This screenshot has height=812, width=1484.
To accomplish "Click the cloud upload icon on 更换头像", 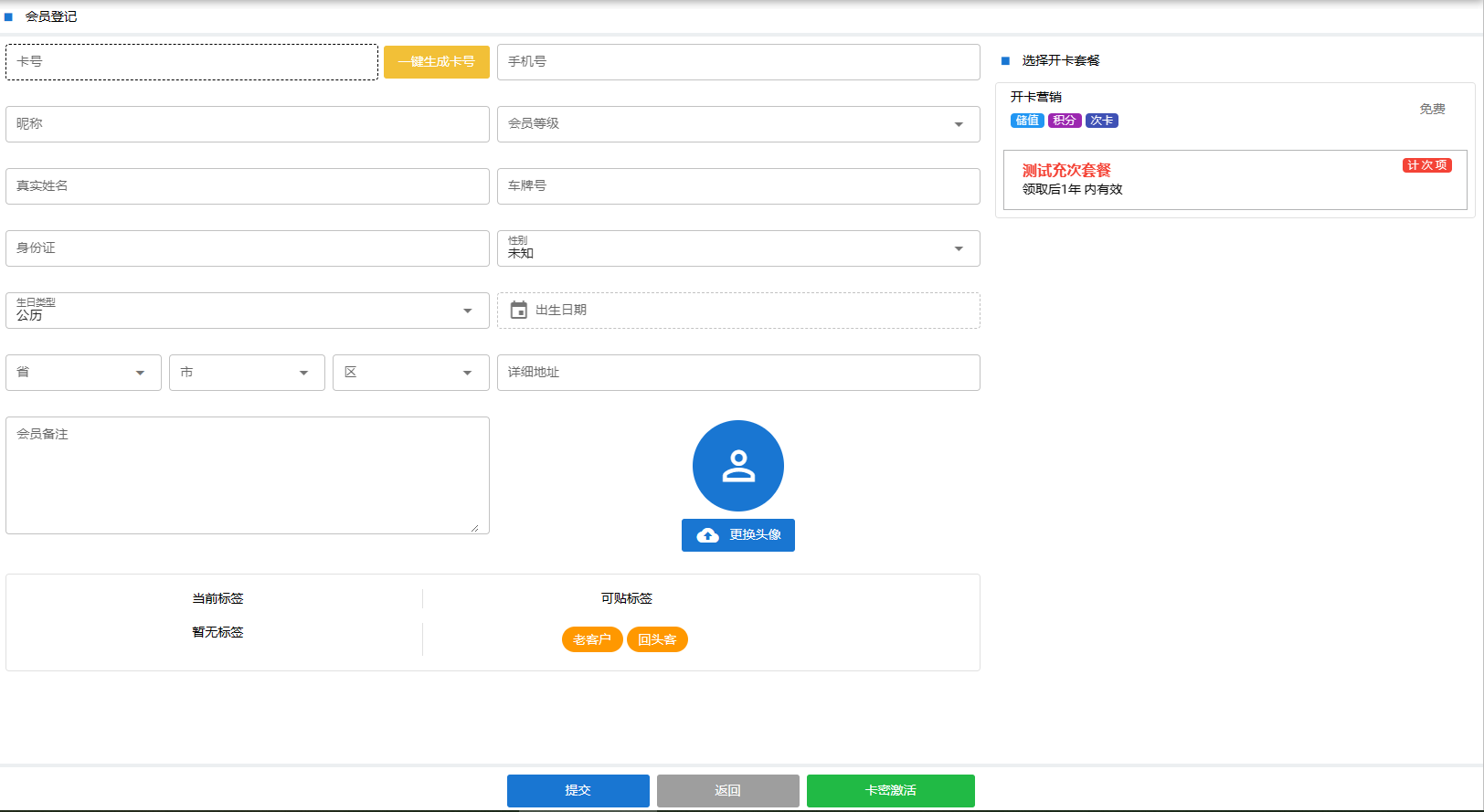I will pos(708,535).
